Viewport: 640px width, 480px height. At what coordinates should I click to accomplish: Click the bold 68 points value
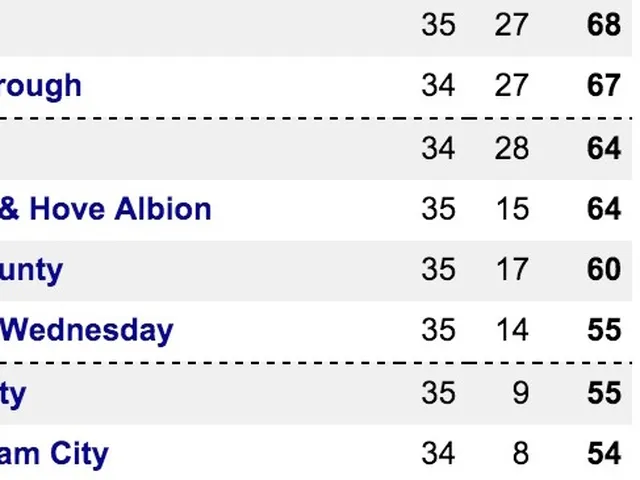[x=604, y=25]
